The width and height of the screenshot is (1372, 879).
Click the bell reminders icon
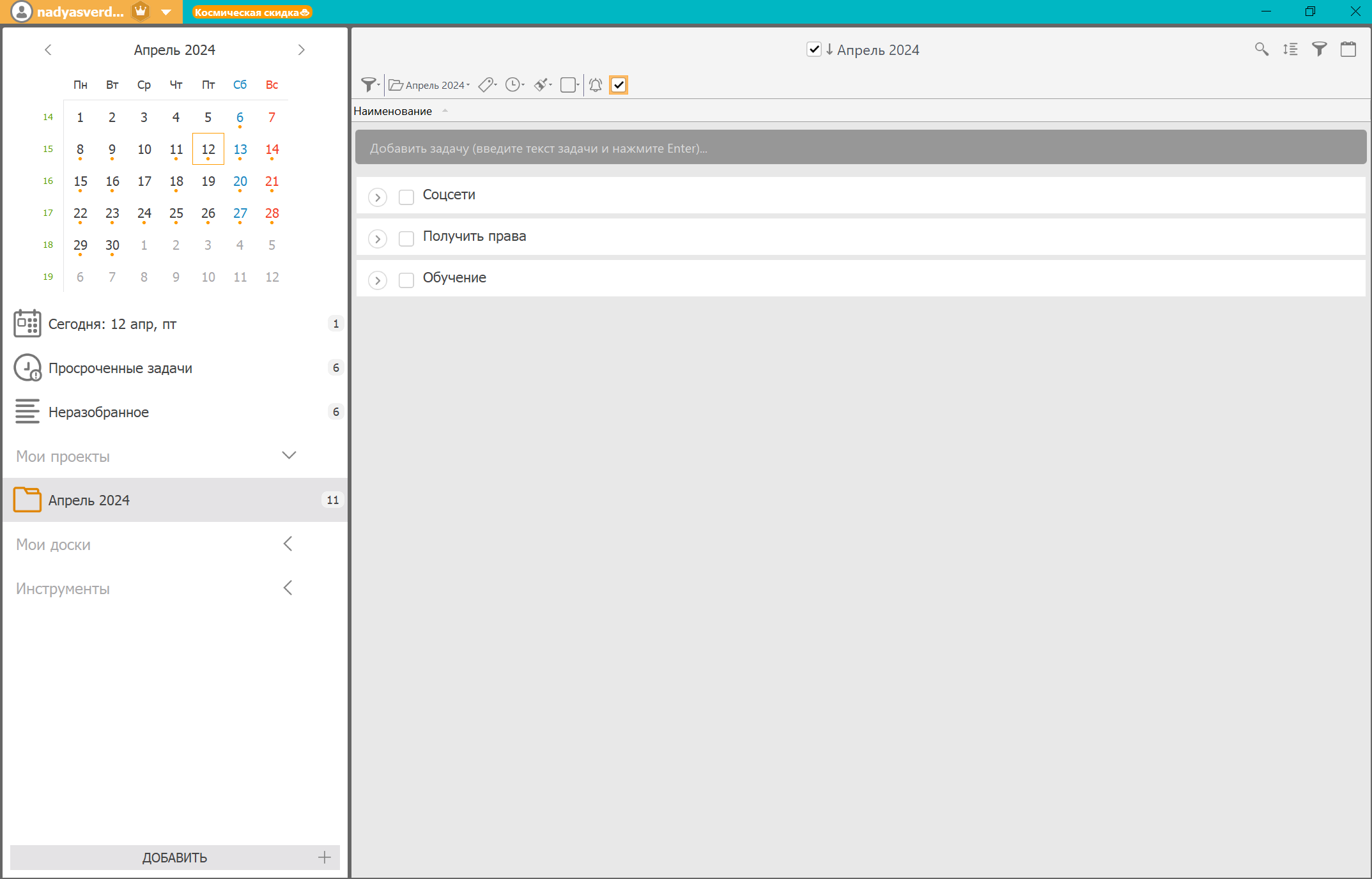pyautogui.click(x=596, y=85)
